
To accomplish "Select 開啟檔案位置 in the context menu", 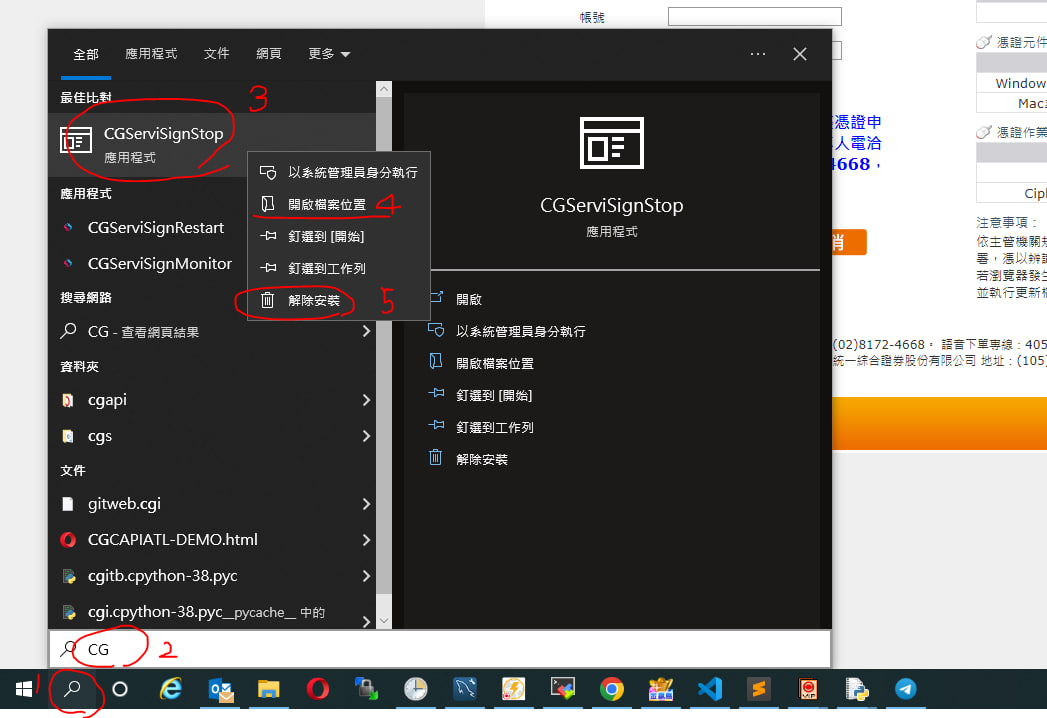I will click(326, 204).
